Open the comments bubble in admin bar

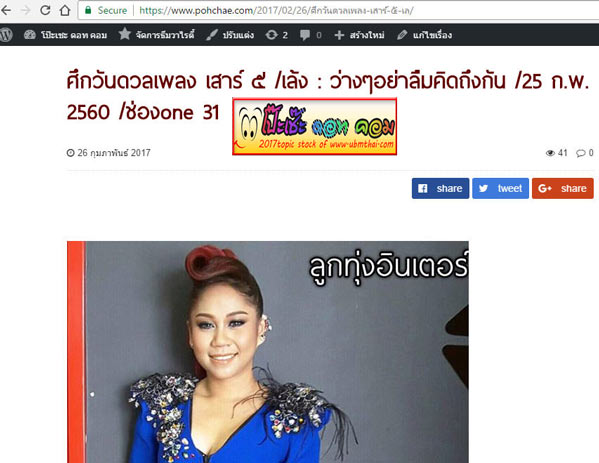coord(311,35)
